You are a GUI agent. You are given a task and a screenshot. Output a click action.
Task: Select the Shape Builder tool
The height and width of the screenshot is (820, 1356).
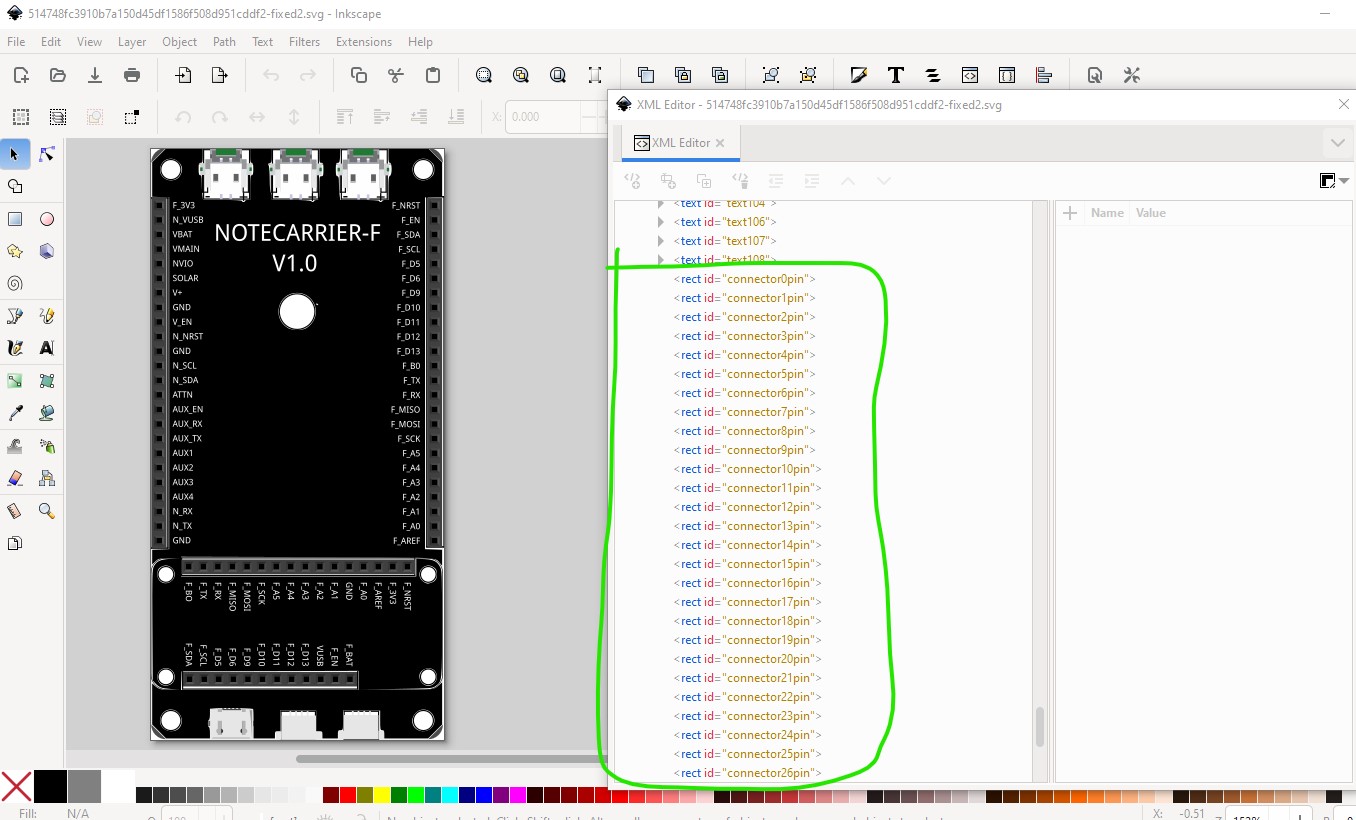click(15, 187)
